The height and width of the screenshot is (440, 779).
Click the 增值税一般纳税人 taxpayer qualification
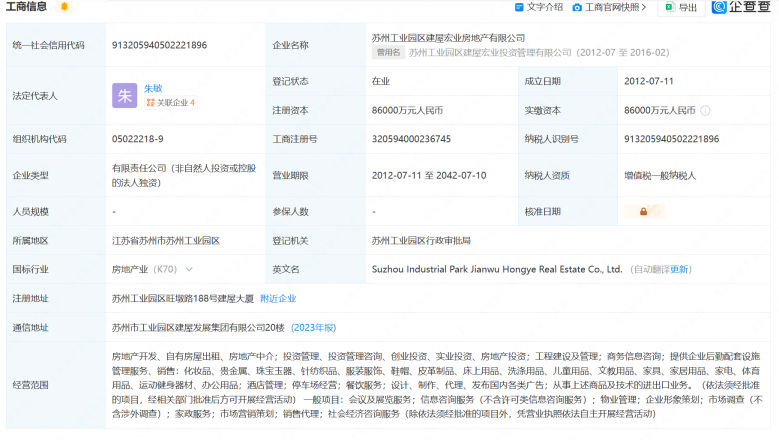pos(660,175)
